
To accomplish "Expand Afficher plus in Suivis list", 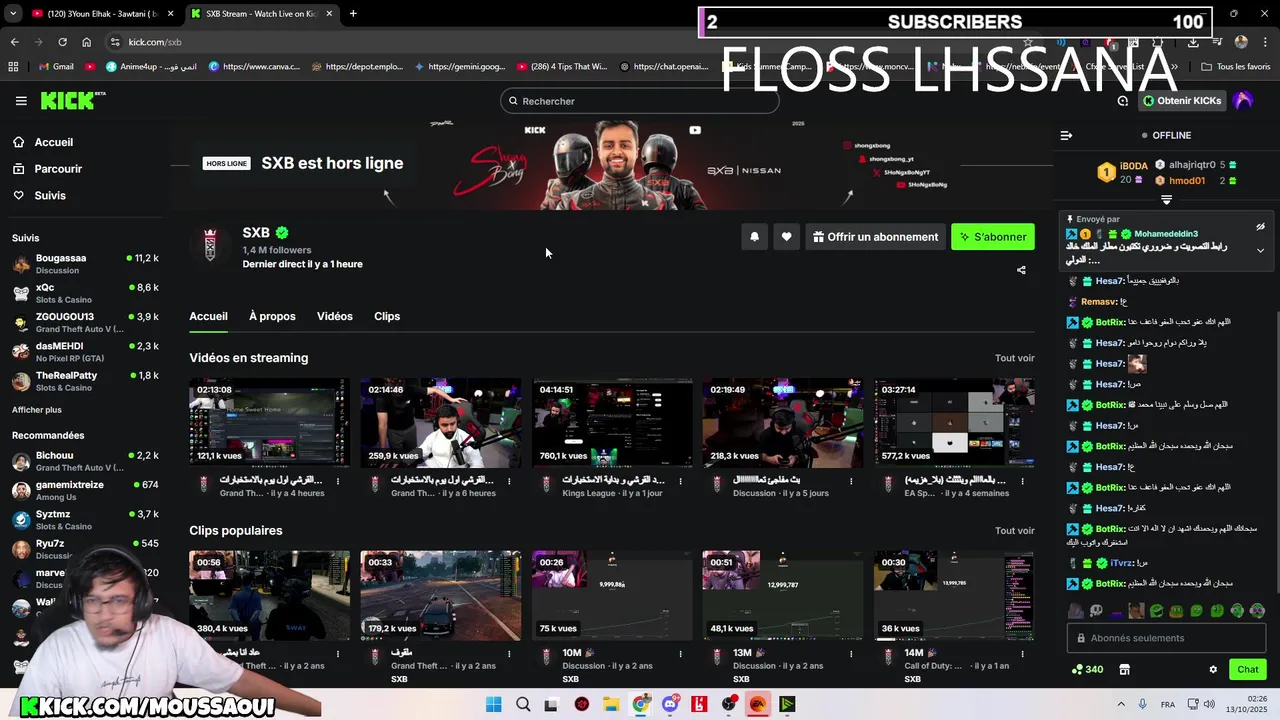I will coord(36,410).
